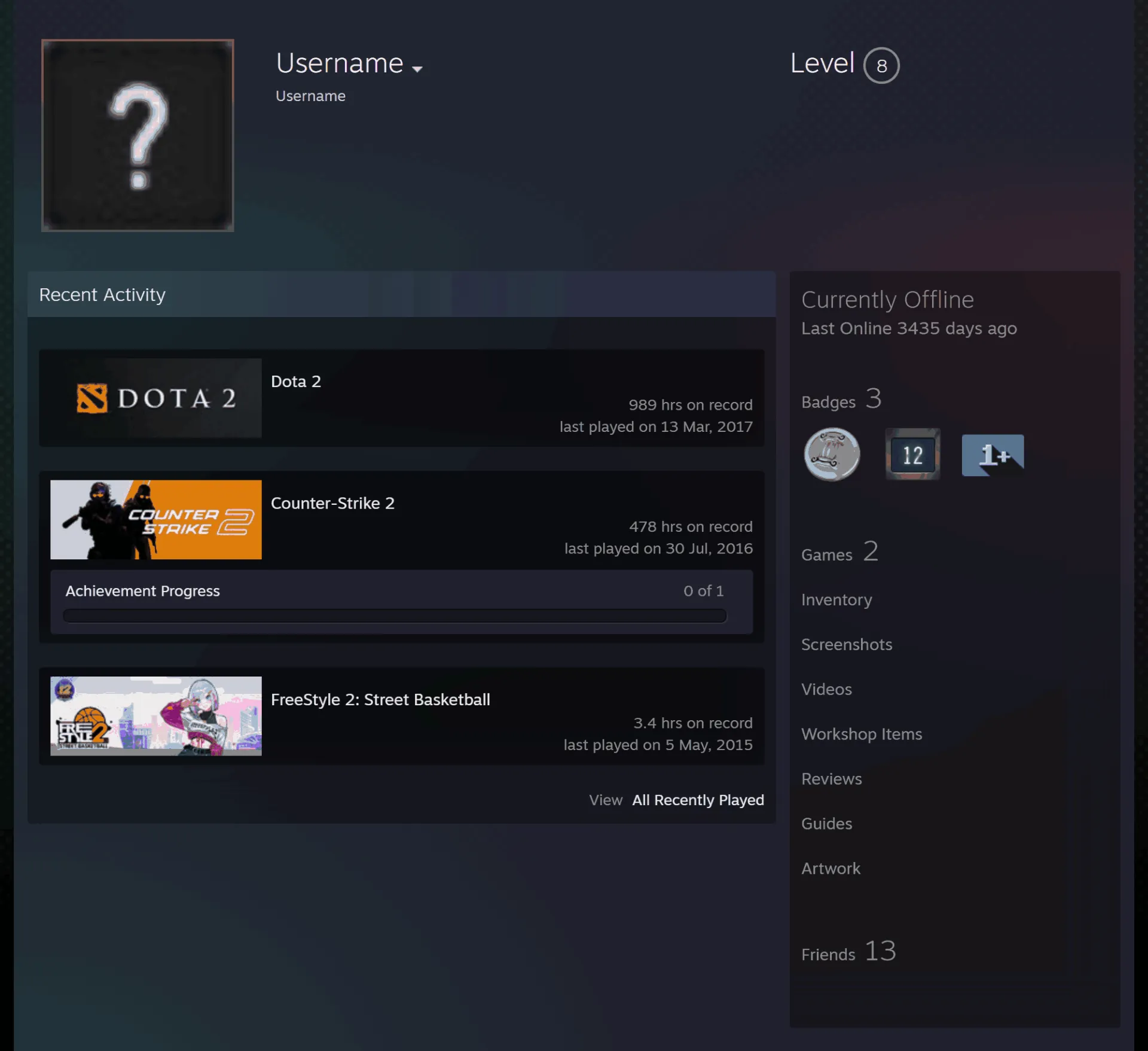The height and width of the screenshot is (1051, 1148).
Task: Open the Workshop Items link
Action: (x=862, y=734)
